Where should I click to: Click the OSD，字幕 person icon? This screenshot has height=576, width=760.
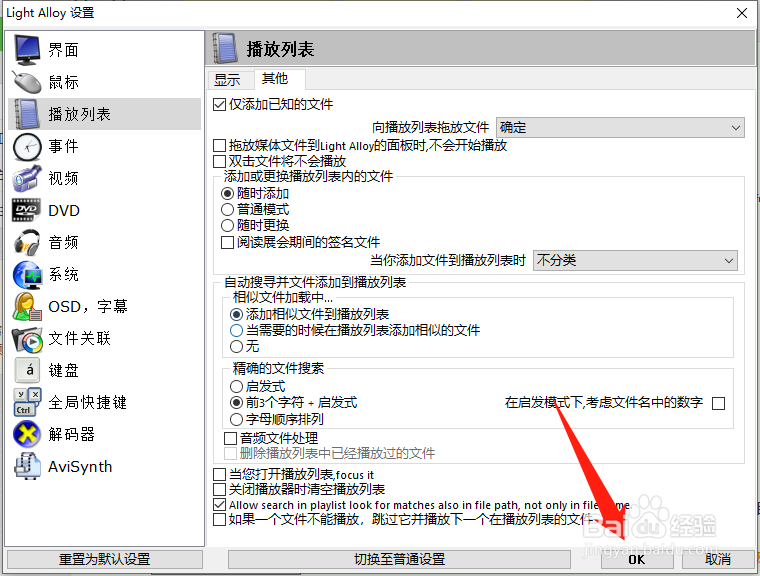[27, 306]
